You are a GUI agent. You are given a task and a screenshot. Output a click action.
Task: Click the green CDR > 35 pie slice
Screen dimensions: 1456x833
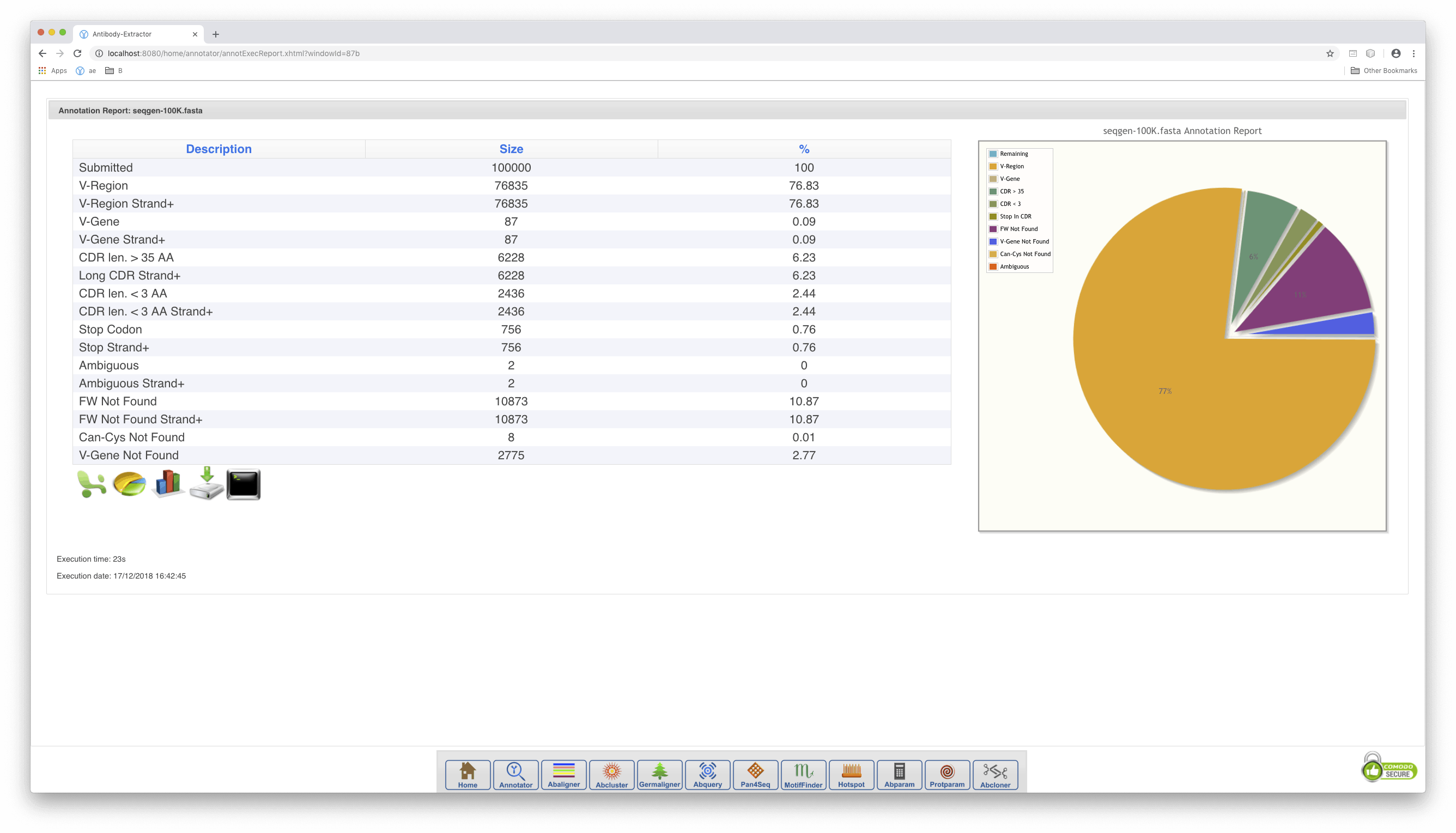[1261, 246]
